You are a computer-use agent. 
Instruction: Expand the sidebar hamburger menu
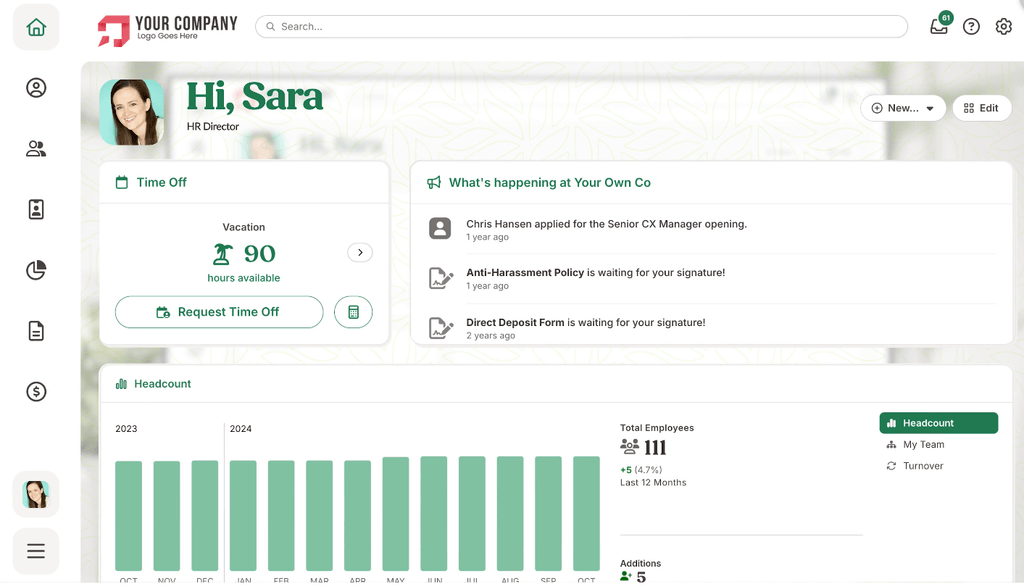(36, 551)
